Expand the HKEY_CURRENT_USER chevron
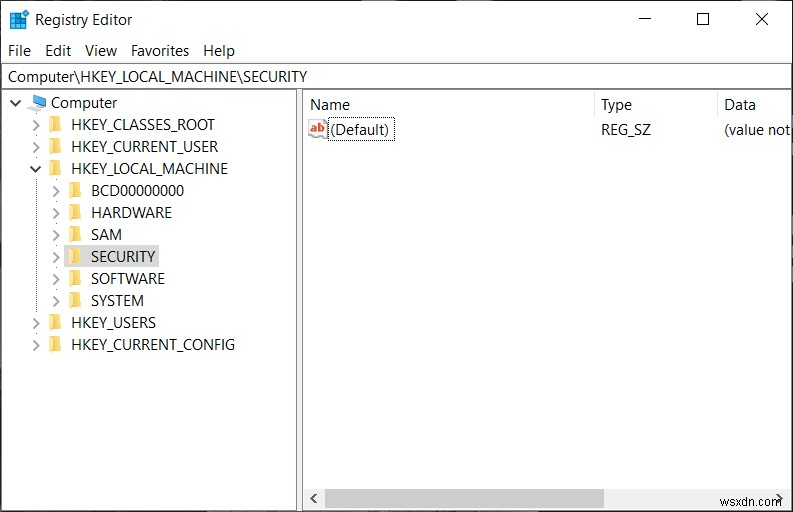This screenshot has width=793, height=512. (x=36, y=147)
